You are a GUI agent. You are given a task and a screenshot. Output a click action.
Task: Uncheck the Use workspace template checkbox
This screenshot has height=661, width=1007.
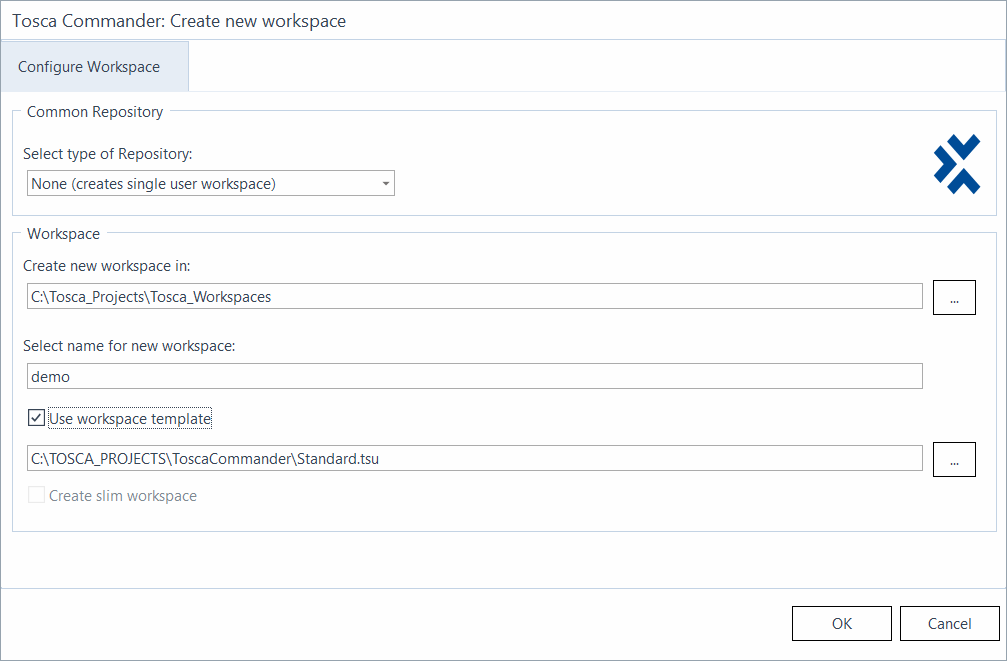coord(36,418)
